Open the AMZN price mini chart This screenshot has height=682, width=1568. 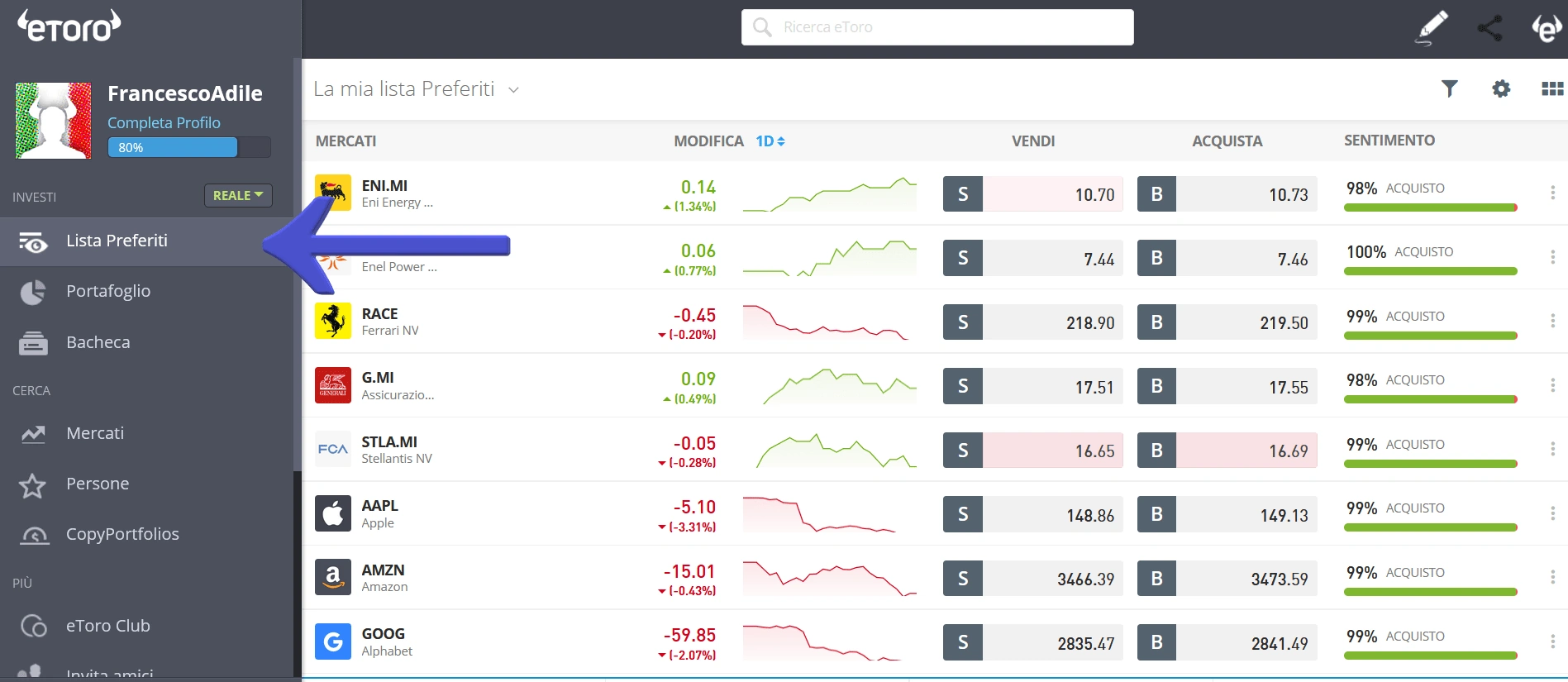pyautogui.click(x=830, y=579)
